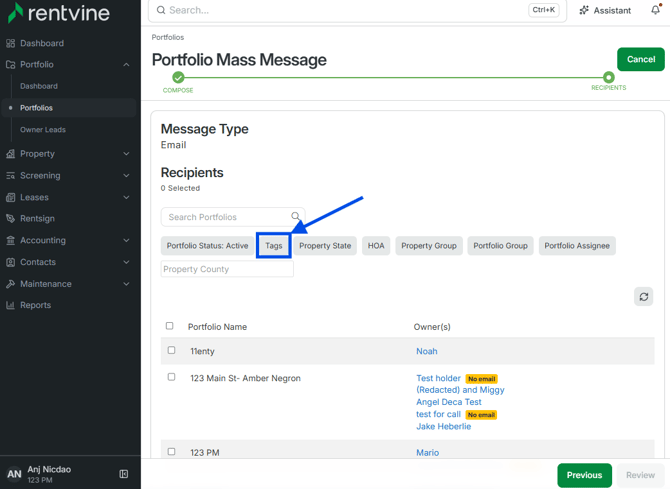Focus the Property County field
670x489 pixels.
click(227, 269)
